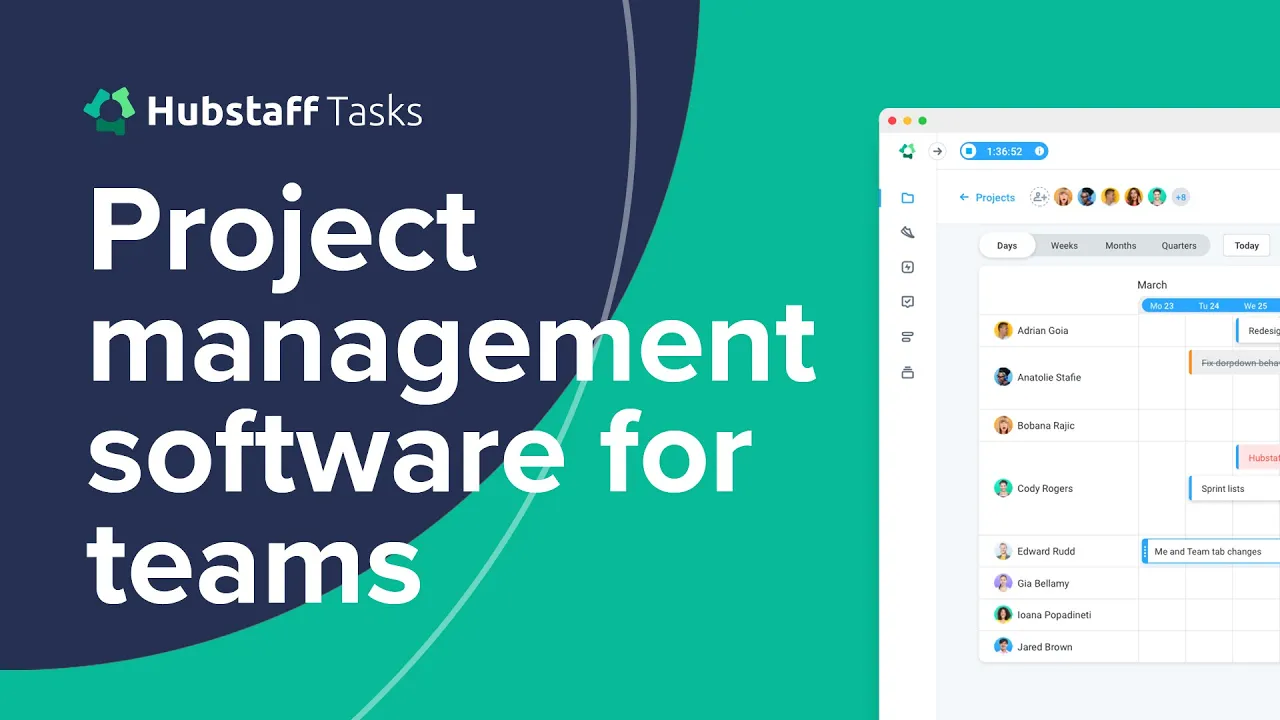This screenshot has width=1280, height=720.
Task: Click the March month label
Action: point(1152,285)
